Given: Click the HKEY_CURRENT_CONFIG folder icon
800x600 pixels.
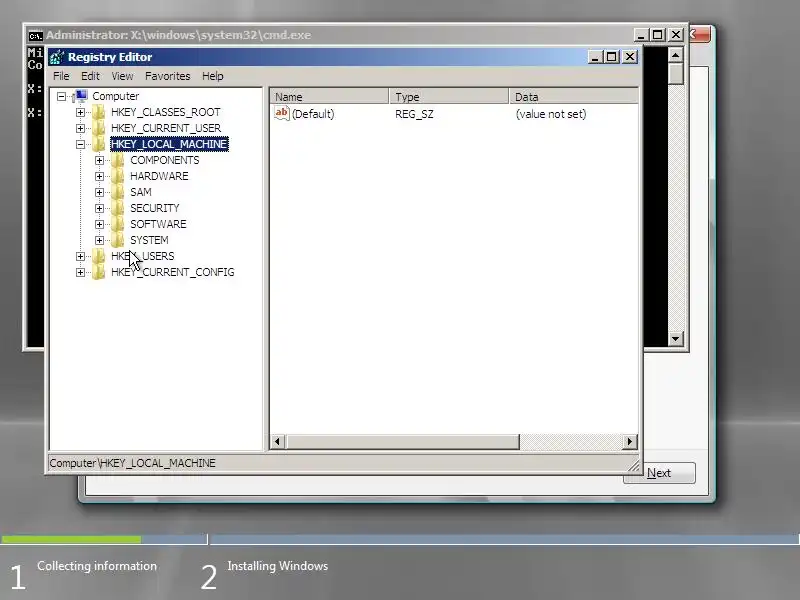Looking at the screenshot, I should click(x=98, y=272).
